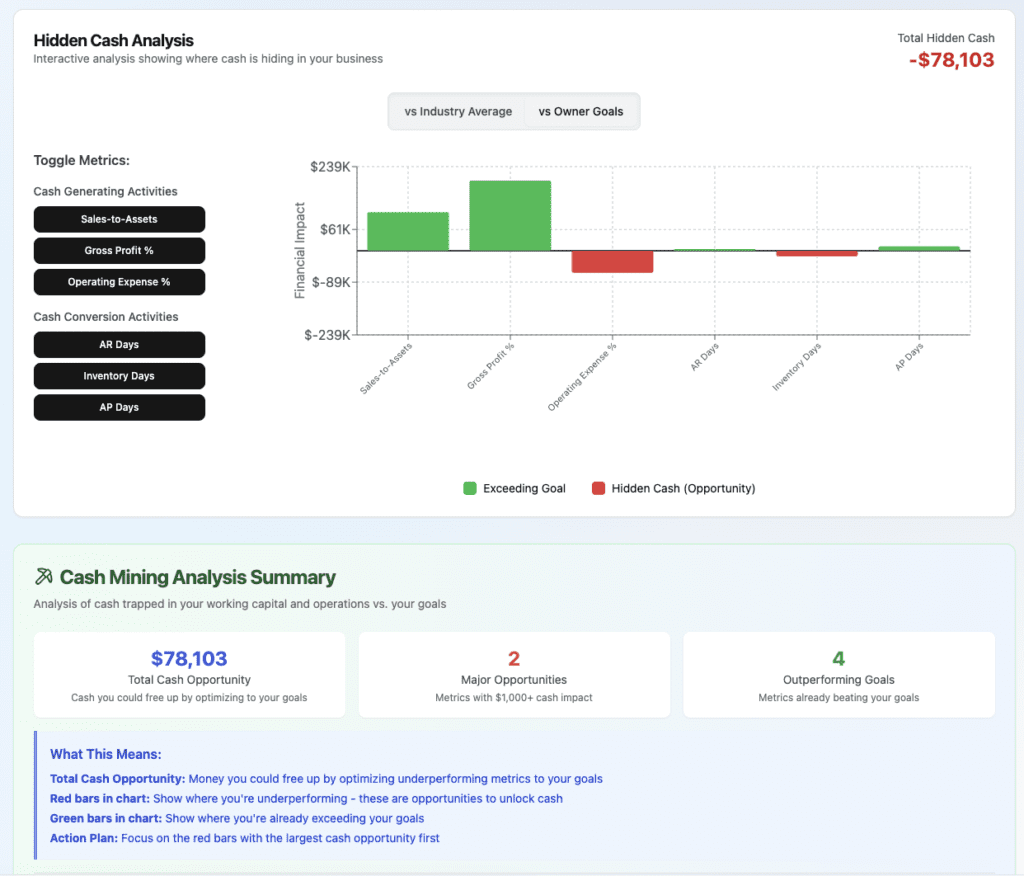The height and width of the screenshot is (876, 1024).
Task: Click the small green AP Days bar
Action: point(918,248)
